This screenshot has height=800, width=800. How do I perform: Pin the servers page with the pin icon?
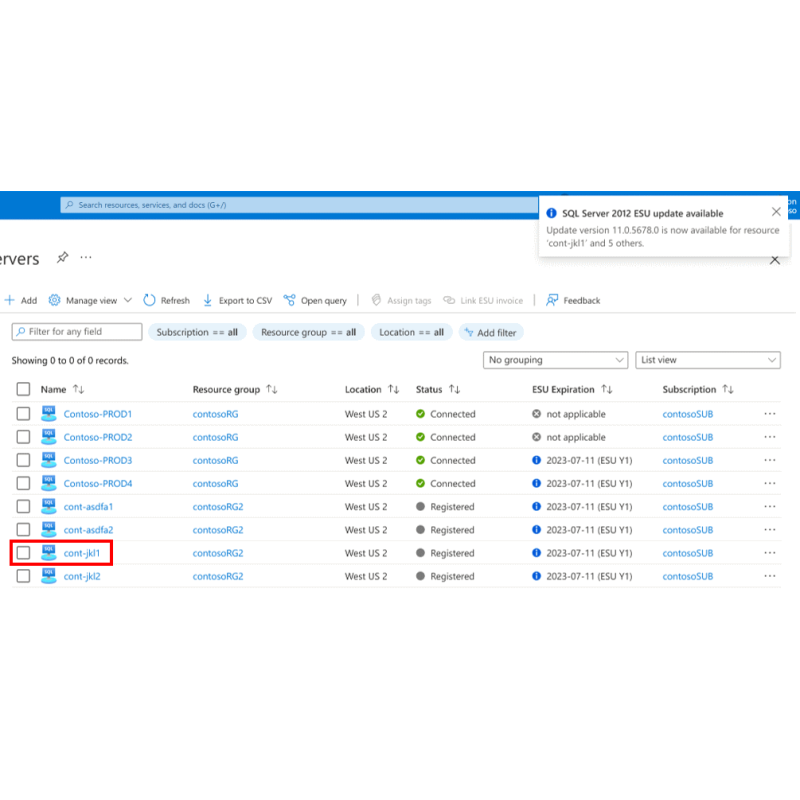[62, 257]
